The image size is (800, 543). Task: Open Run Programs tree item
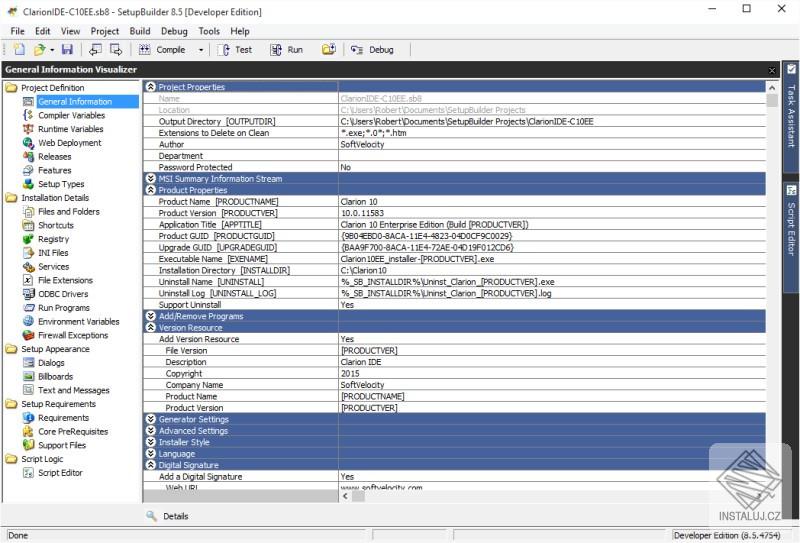(64, 308)
